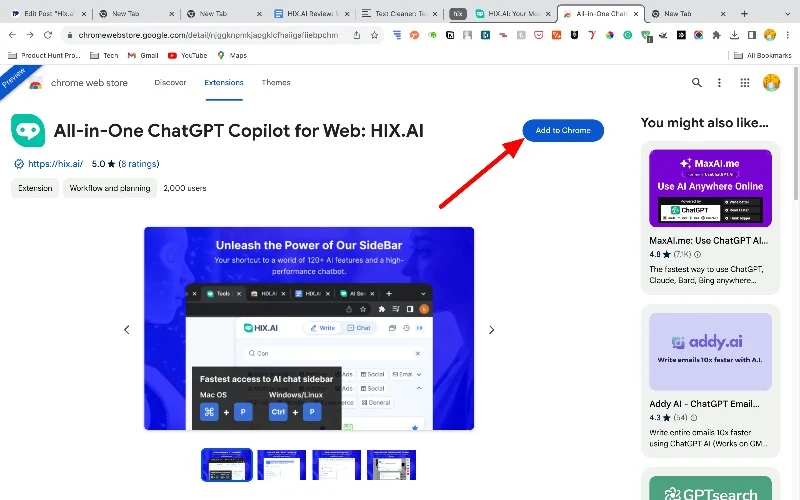Show the previous screenshot with left arrow
Screen dimensions: 800x500
coord(127,330)
